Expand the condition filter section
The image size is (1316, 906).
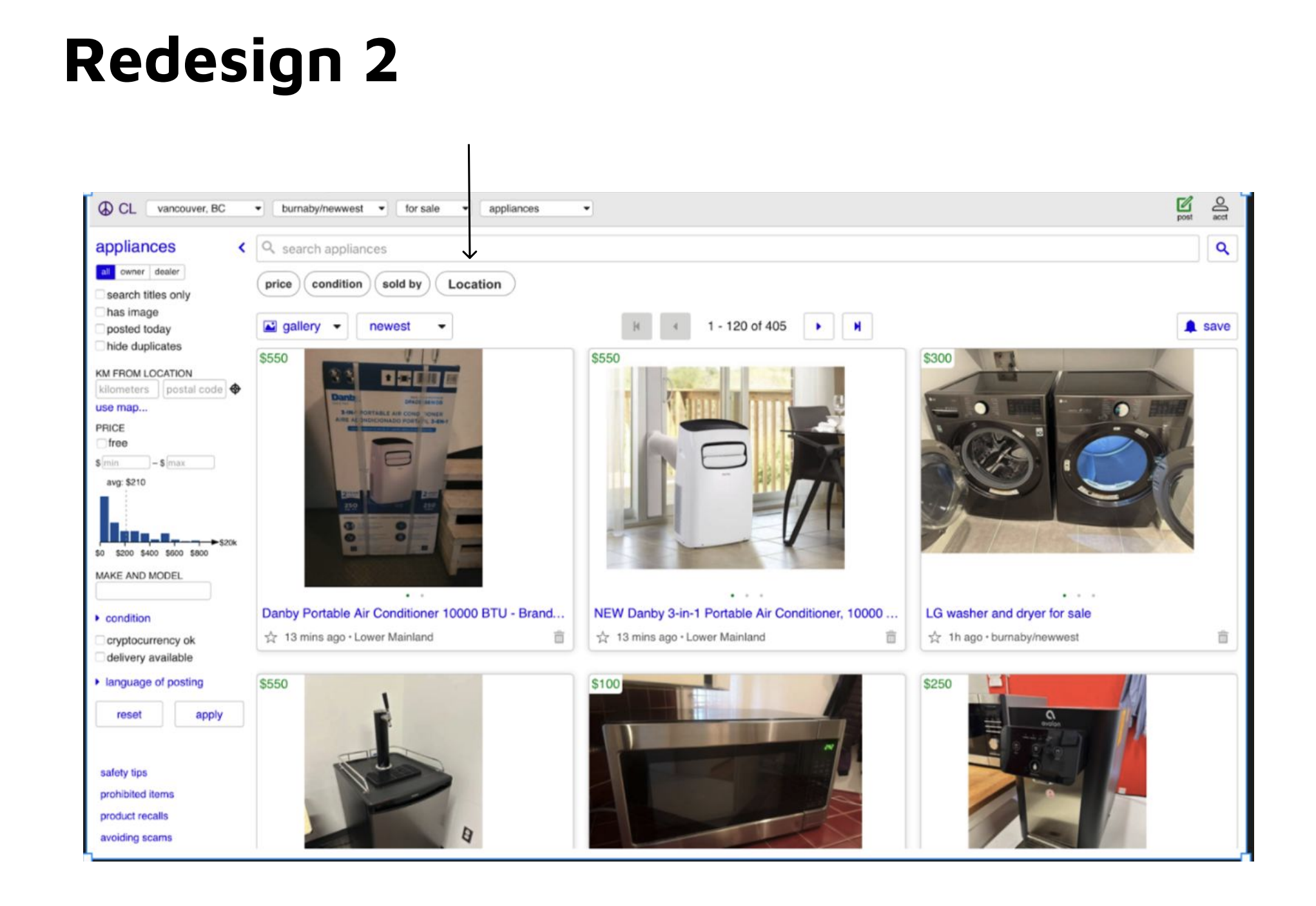click(127, 618)
